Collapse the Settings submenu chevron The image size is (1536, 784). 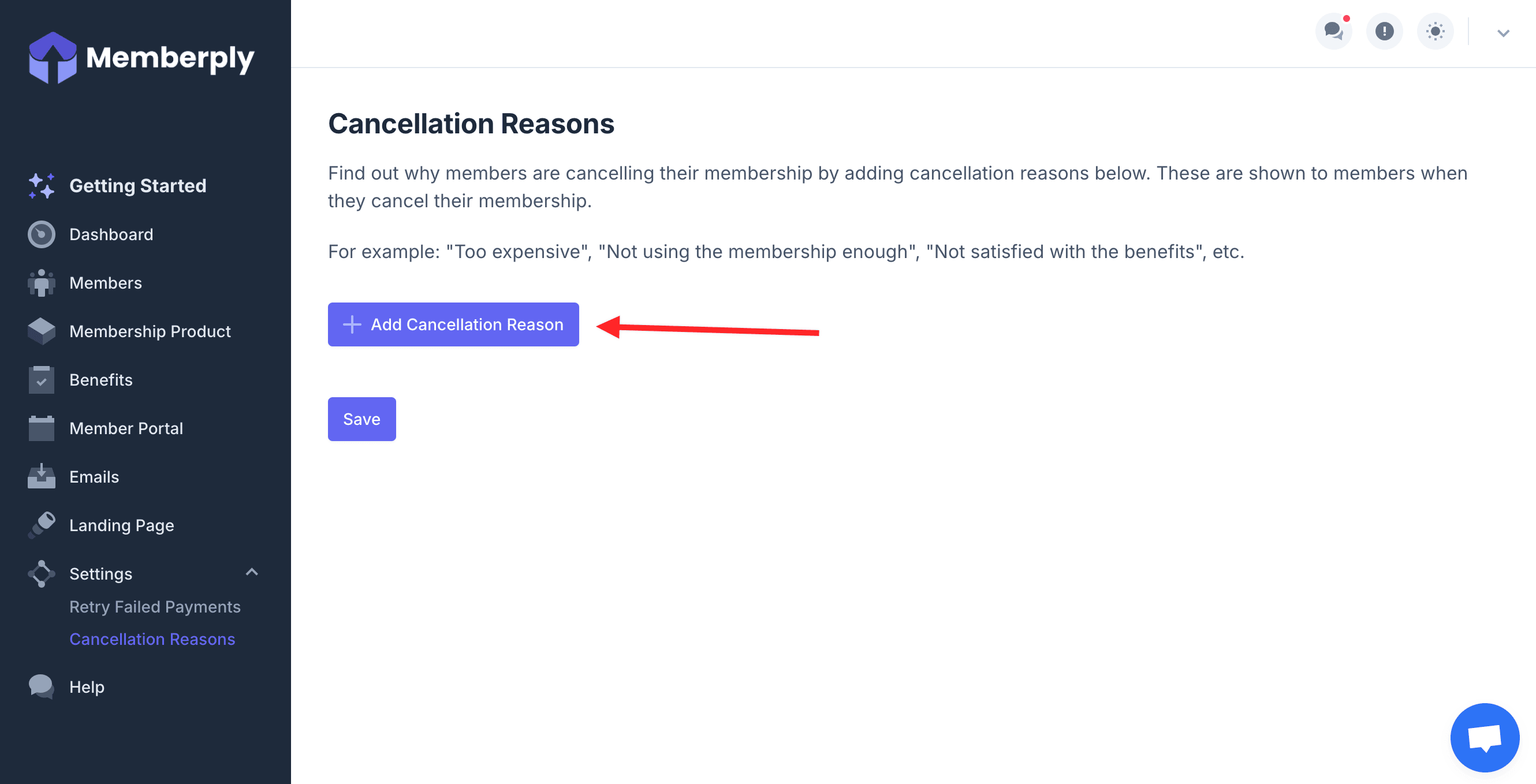coord(252,572)
